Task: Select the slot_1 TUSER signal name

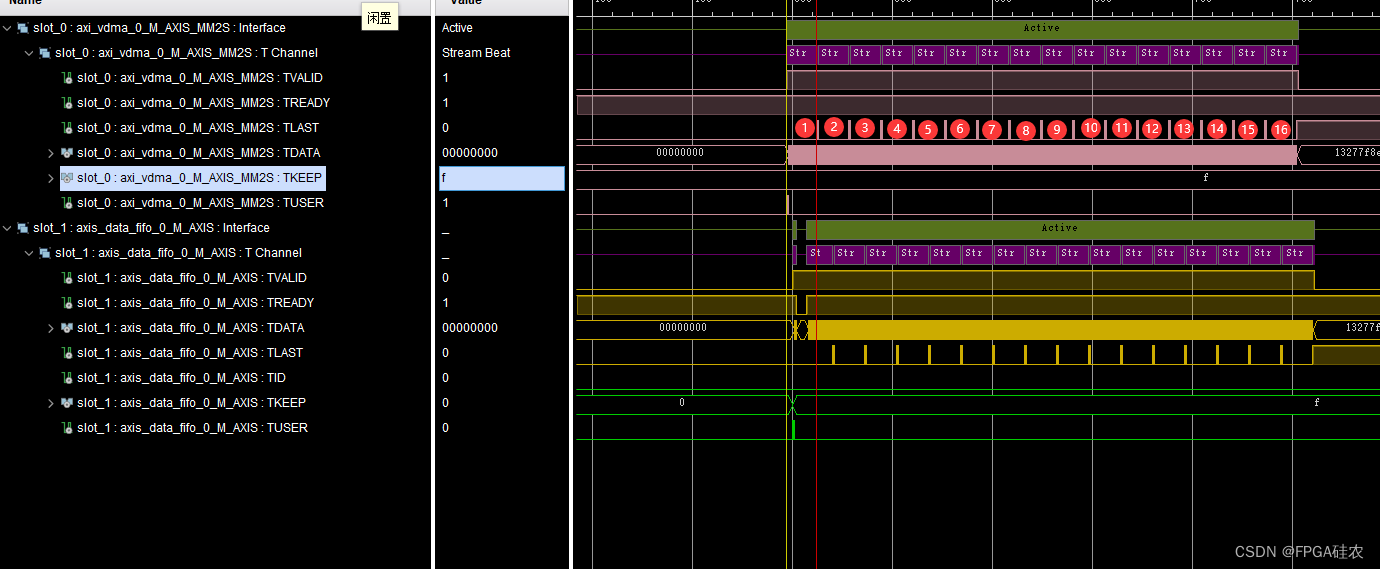Action: tap(192, 428)
